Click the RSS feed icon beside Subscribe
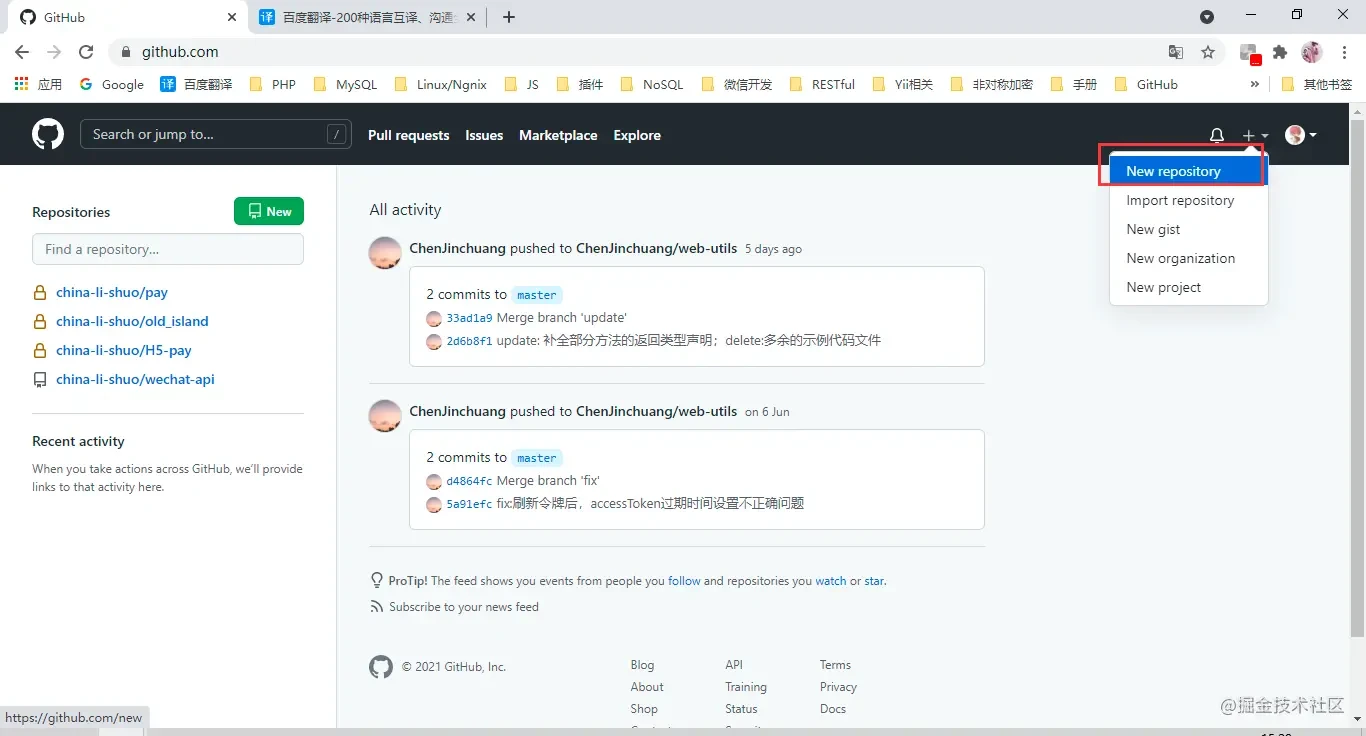Screen dimensions: 1366x736 tap(376, 607)
